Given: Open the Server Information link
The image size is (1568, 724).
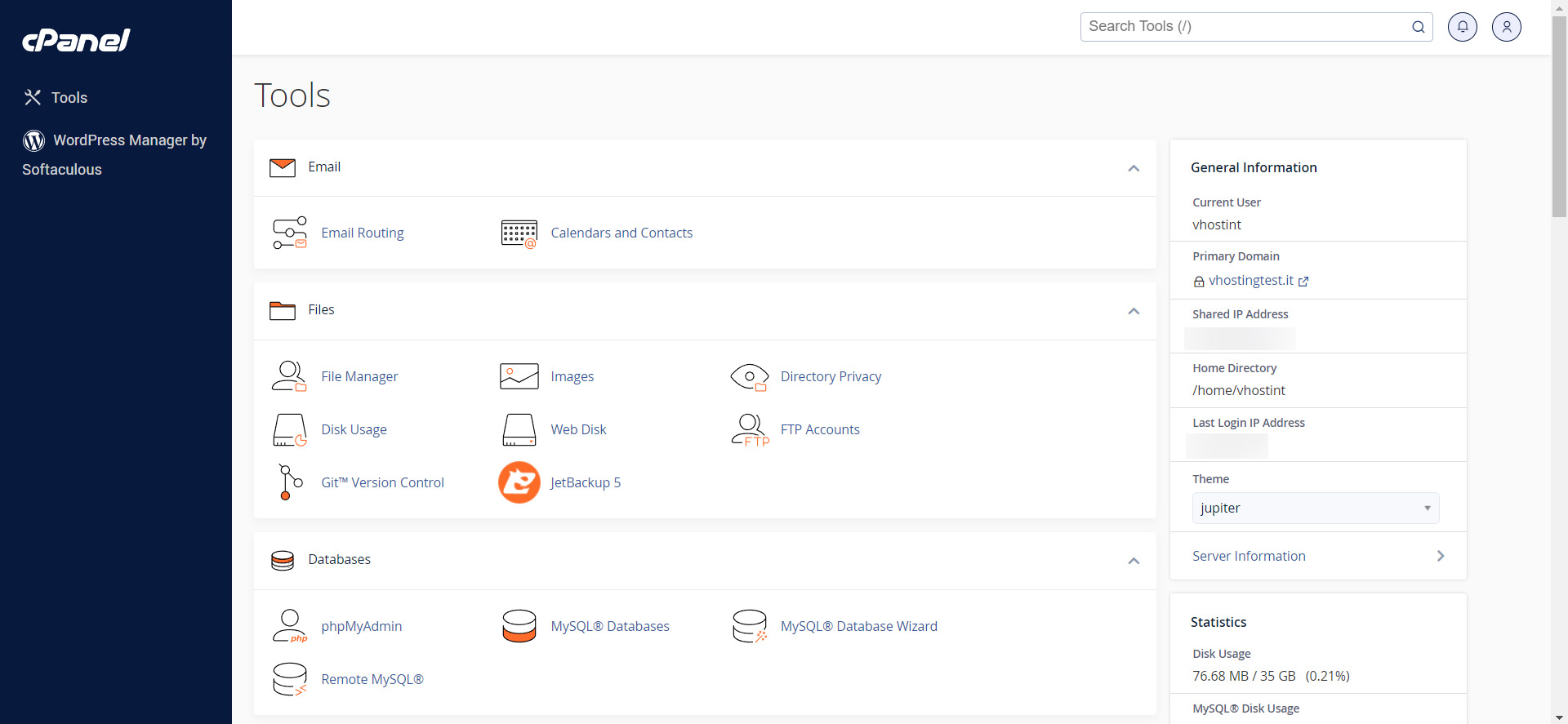Looking at the screenshot, I should (x=1249, y=556).
